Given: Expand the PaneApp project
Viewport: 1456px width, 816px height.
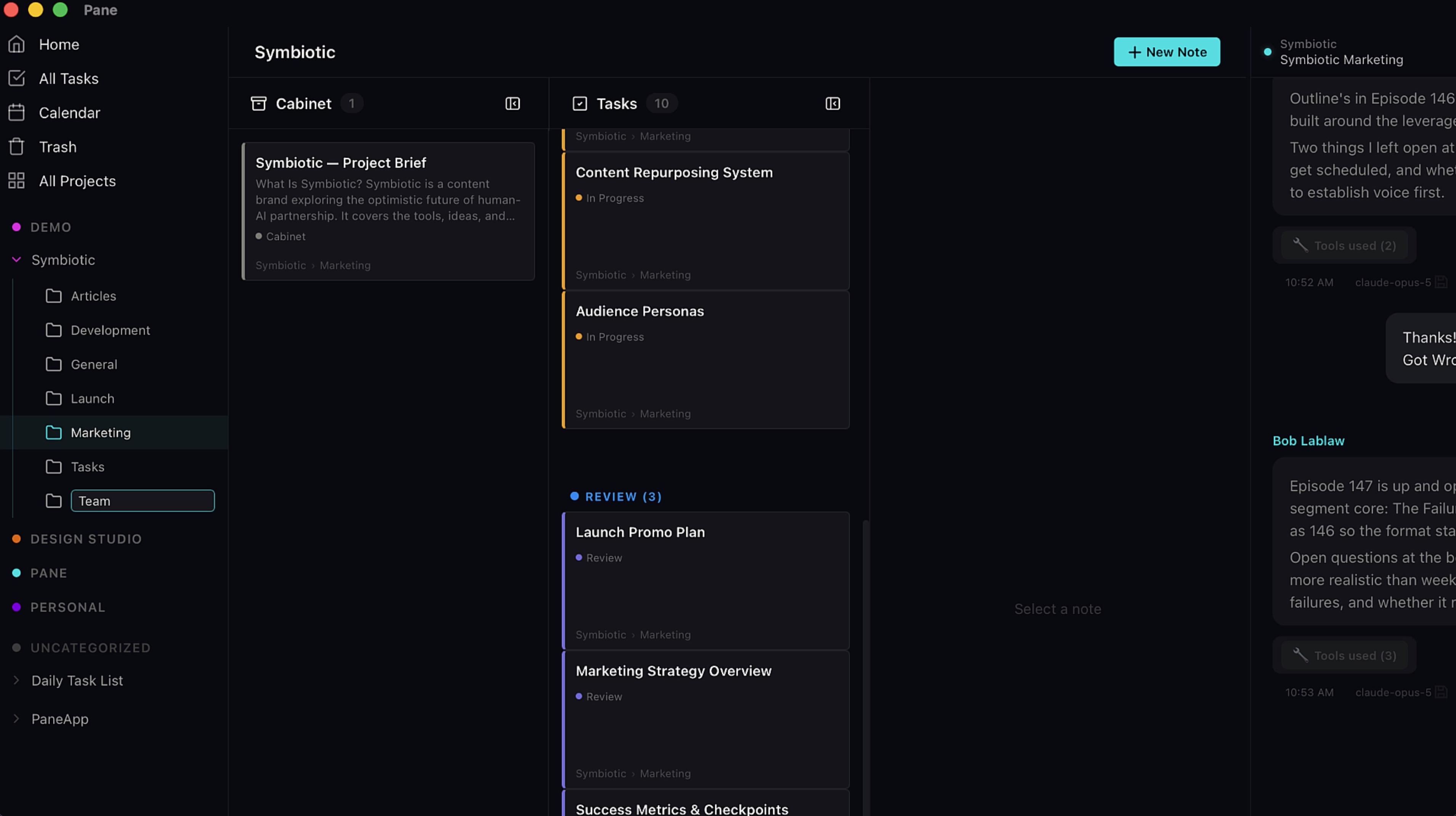Looking at the screenshot, I should pyautogui.click(x=16, y=719).
